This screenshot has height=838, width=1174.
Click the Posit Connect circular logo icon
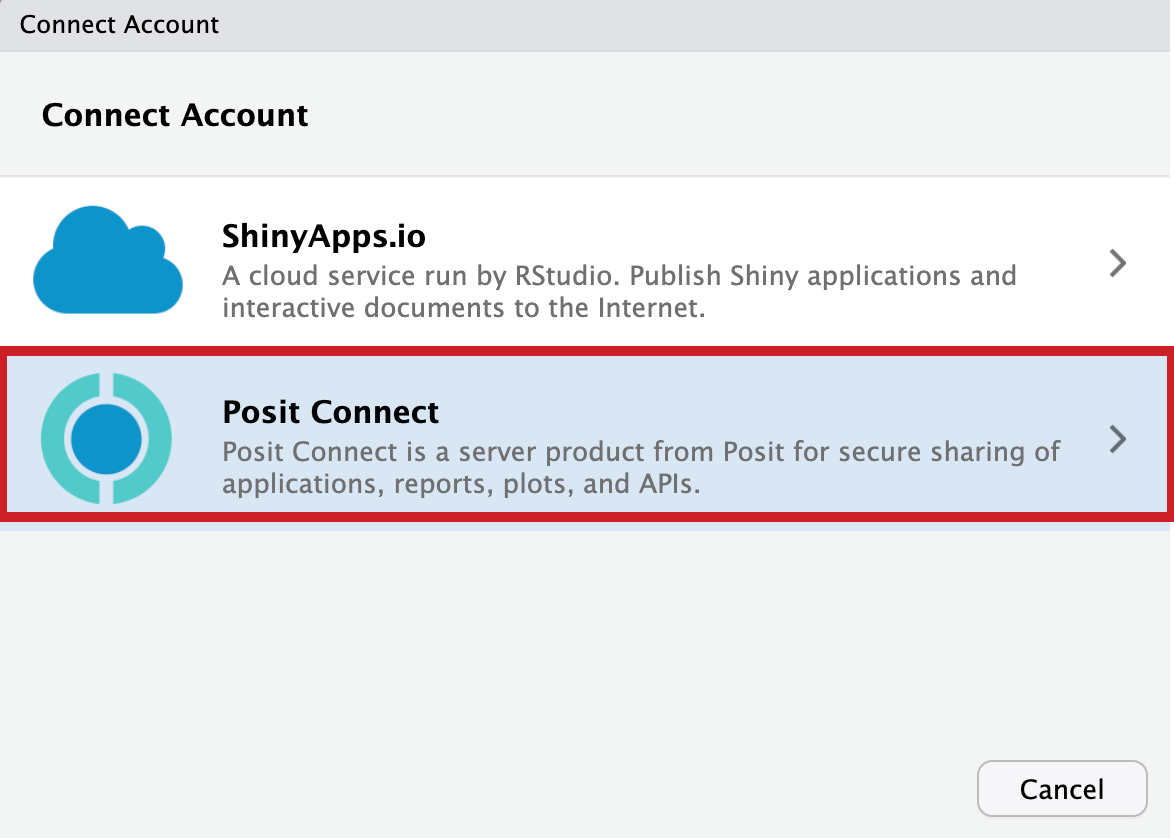(x=106, y=438)
